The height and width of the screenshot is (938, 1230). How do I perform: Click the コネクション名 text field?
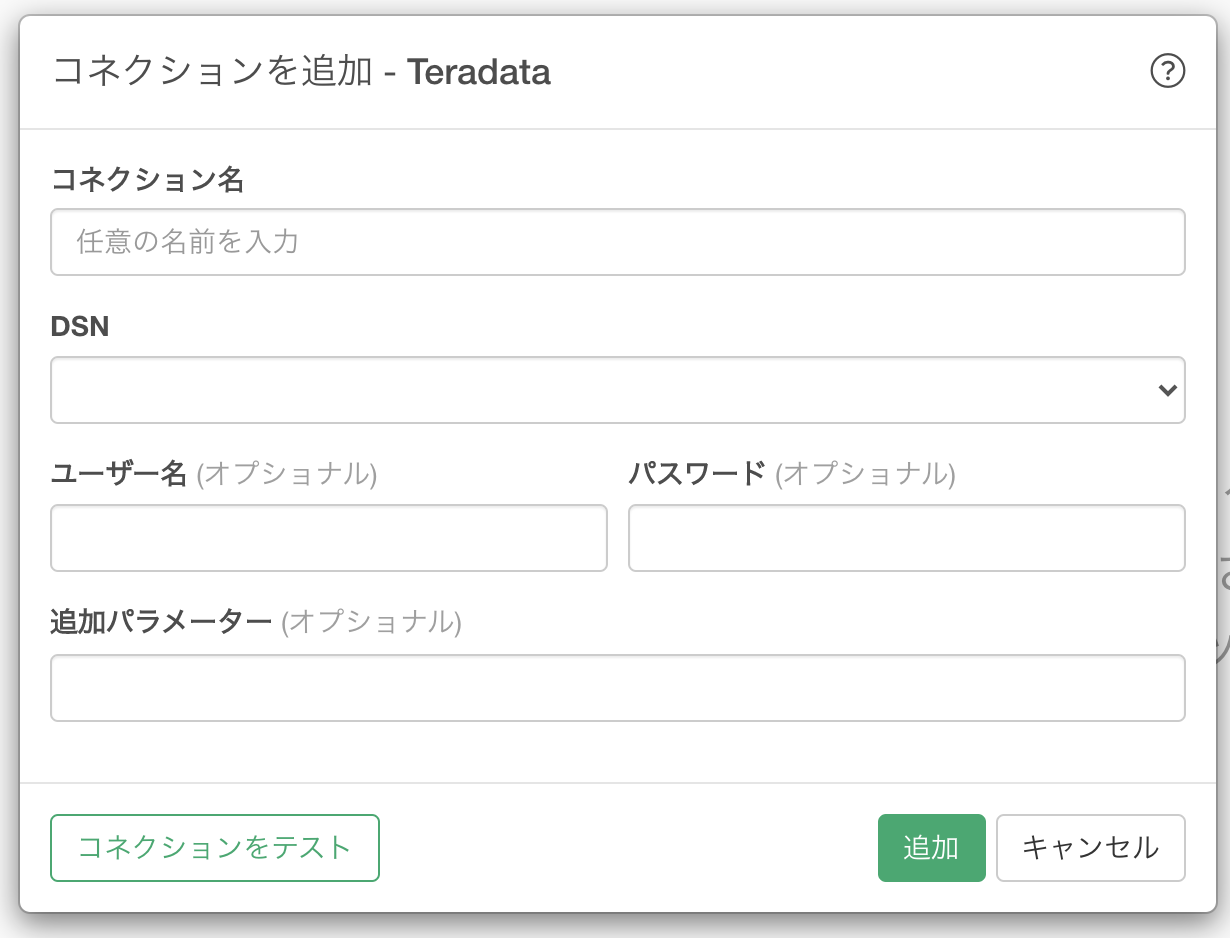click(x=617, y=242)
